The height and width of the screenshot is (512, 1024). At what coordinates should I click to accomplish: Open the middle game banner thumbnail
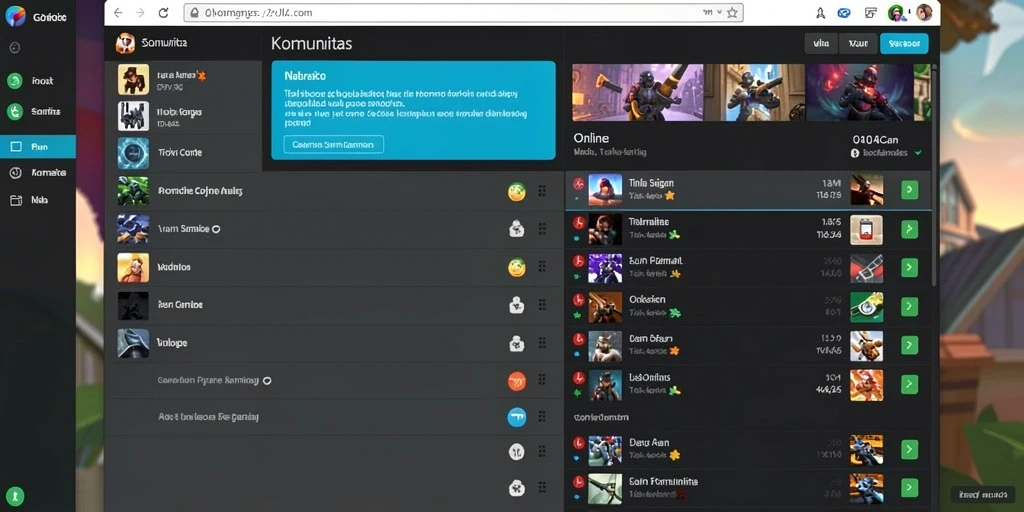click(755, 92)
